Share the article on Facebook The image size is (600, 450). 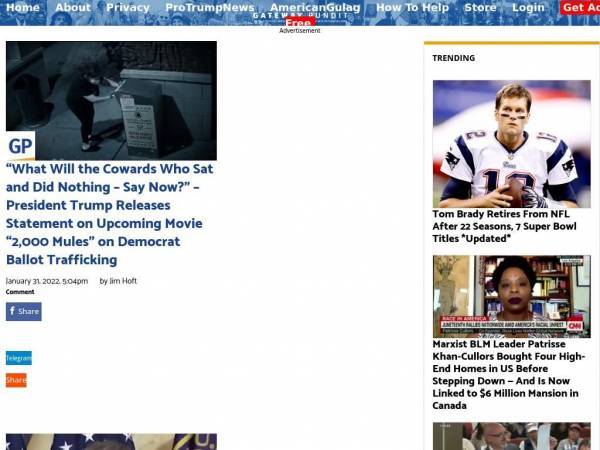24,311
